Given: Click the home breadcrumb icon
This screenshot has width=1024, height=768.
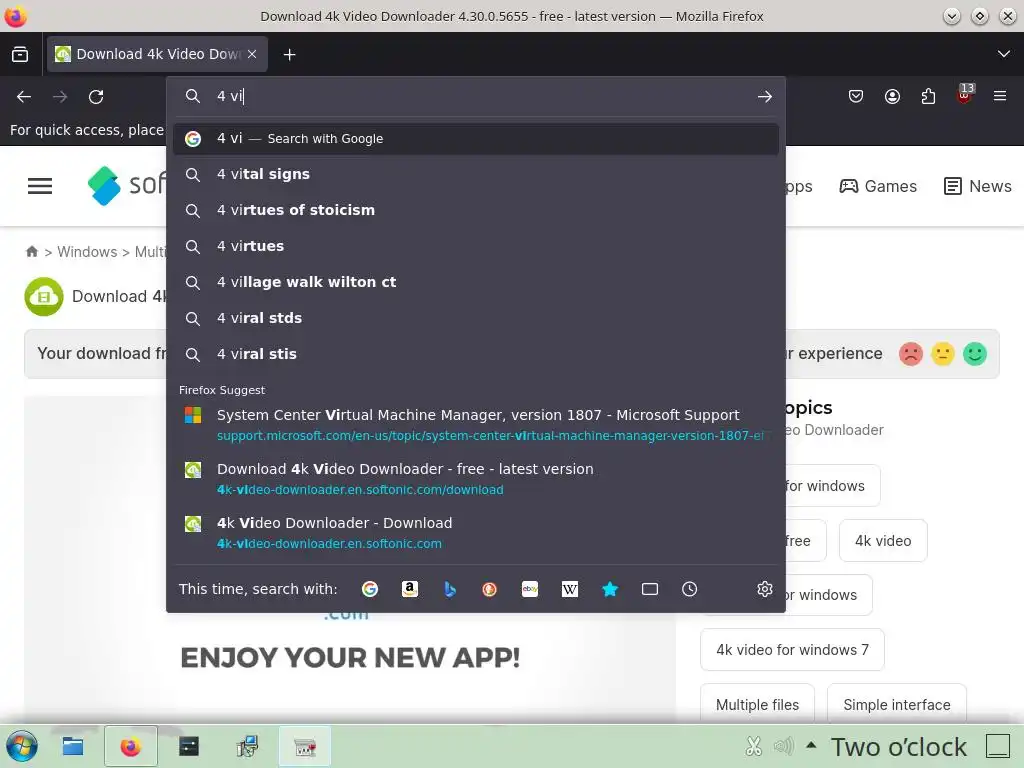Looking at the screenshot, I should pos(31,251).
